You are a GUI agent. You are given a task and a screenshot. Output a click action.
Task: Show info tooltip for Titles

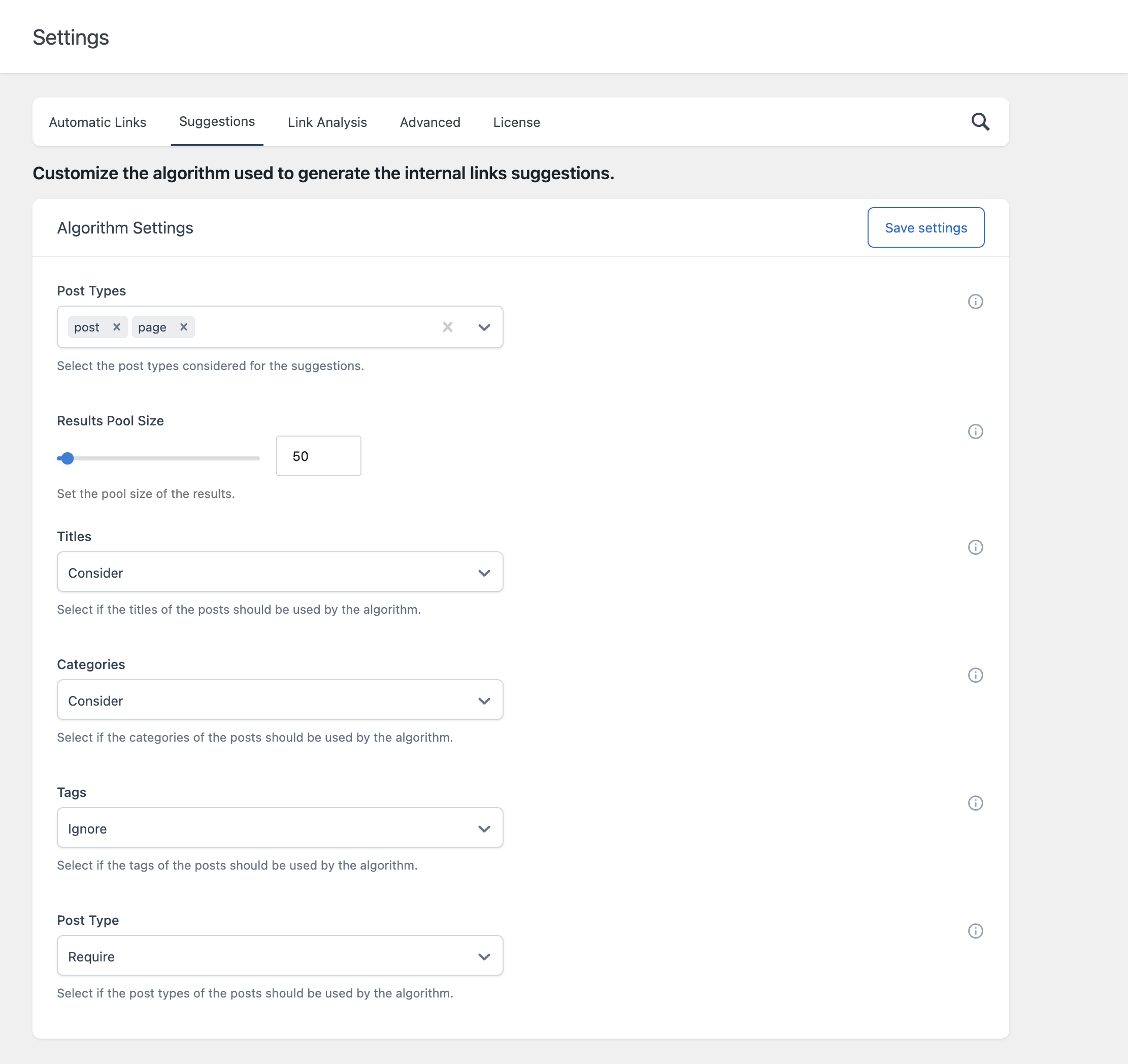(x=975, y=547)
